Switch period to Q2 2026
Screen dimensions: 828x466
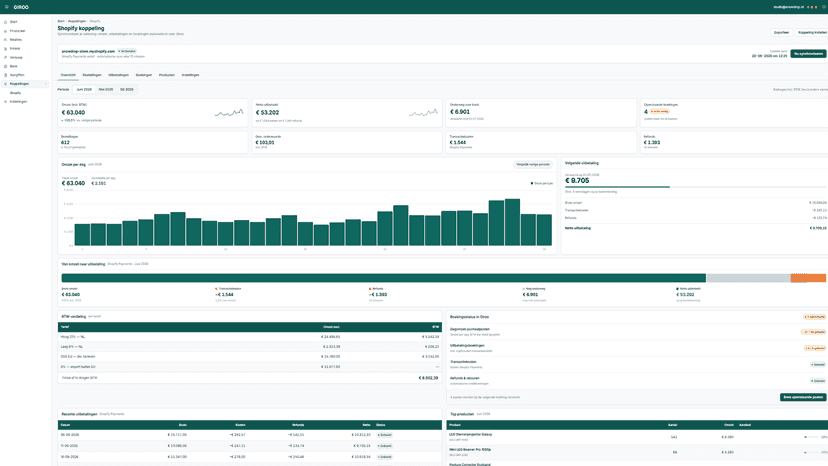pyautogui.click(x=127, y=89)
